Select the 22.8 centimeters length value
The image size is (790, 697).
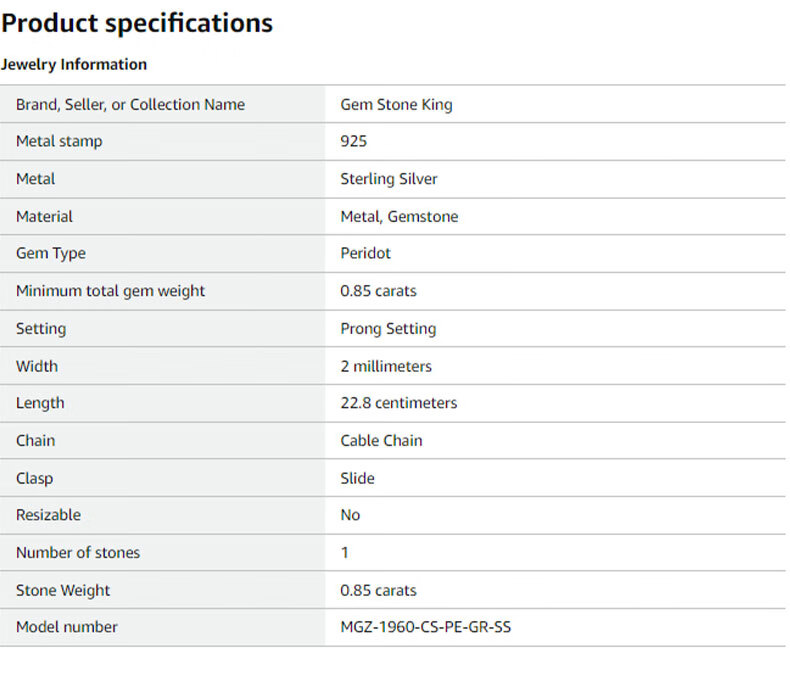(x=398, y=403)
